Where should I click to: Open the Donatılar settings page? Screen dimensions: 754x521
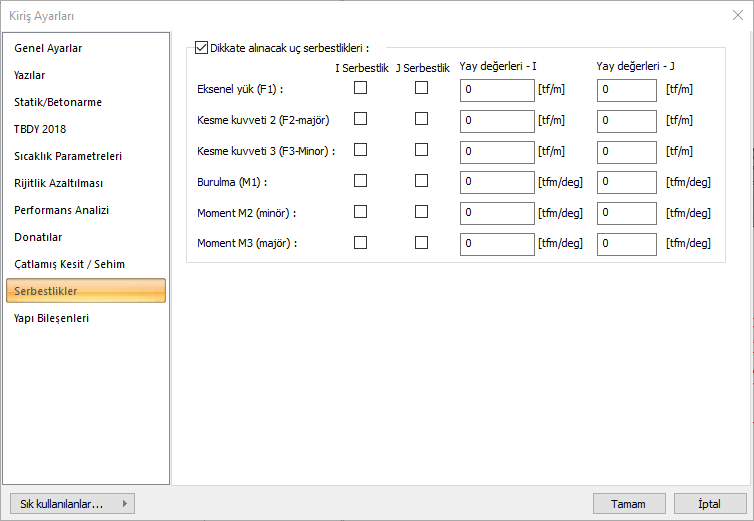tap(38, 237)
